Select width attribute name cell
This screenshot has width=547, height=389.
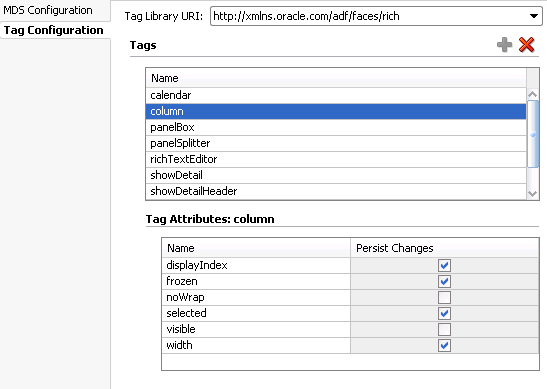click(256, 345)
